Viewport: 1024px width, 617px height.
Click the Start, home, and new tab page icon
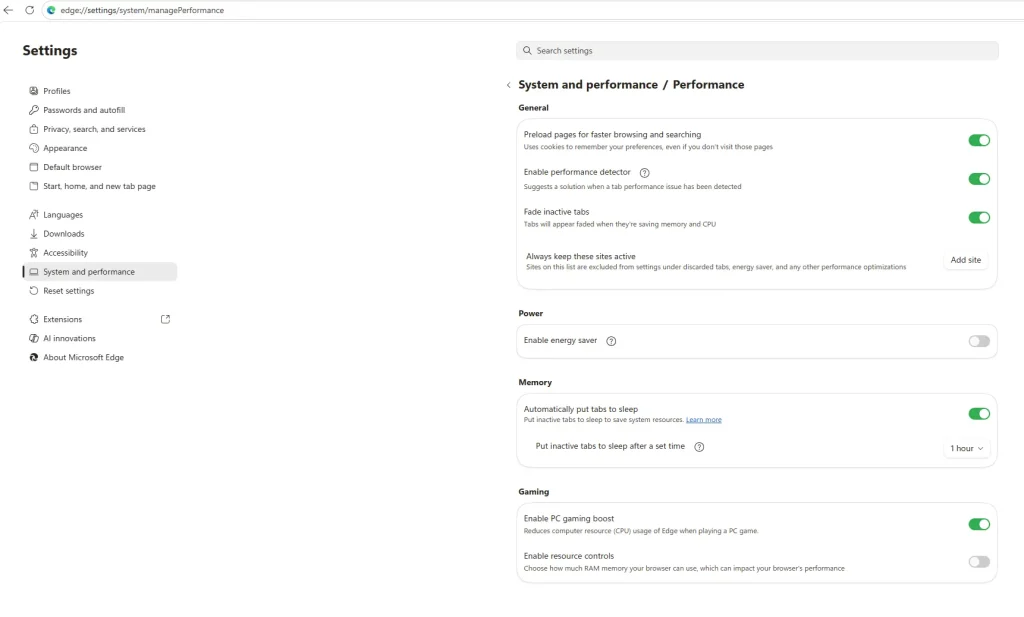click(x=34, y=186)
